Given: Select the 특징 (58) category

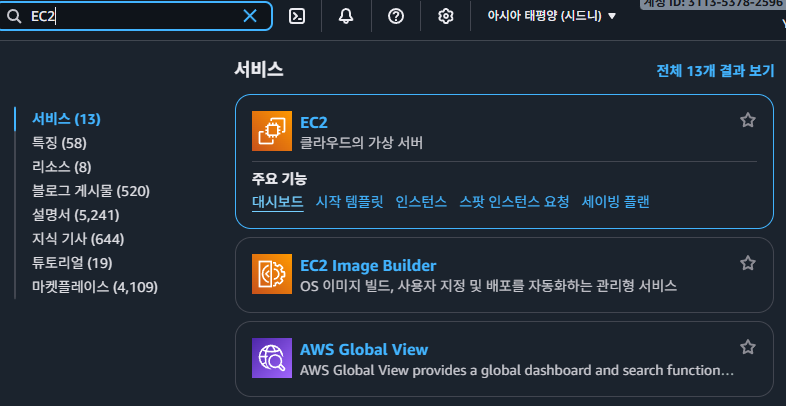Looking at the screenshot, I should pyautogui.click(x=59, y=143).
